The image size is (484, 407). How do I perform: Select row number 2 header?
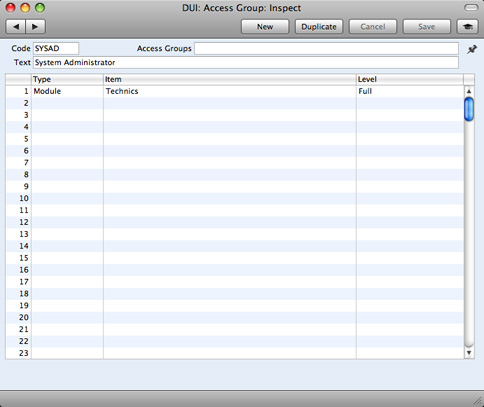(19, 103)
